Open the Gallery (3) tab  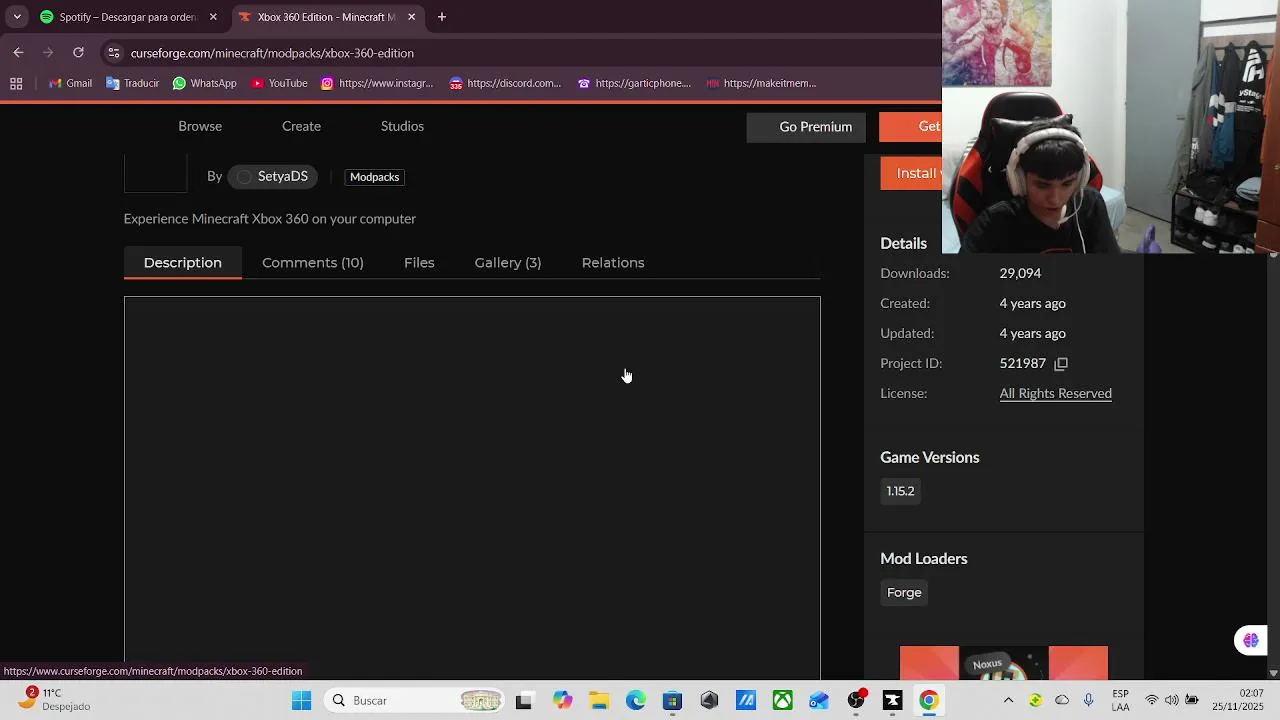coord(508,262)
